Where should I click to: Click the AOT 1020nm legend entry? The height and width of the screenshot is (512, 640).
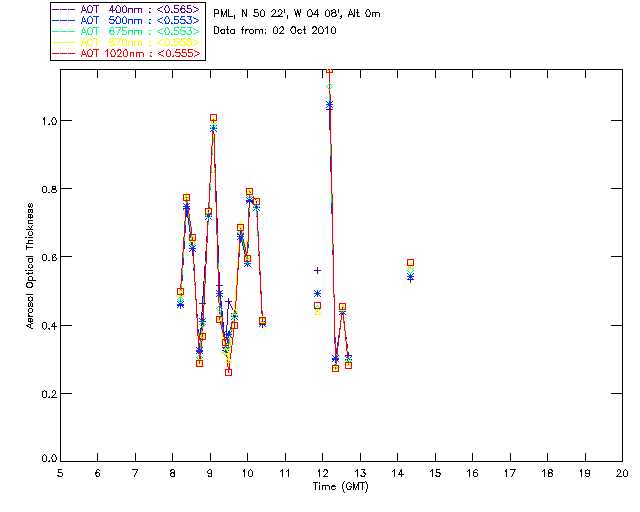pyautogui.click(x=126, y=53)
